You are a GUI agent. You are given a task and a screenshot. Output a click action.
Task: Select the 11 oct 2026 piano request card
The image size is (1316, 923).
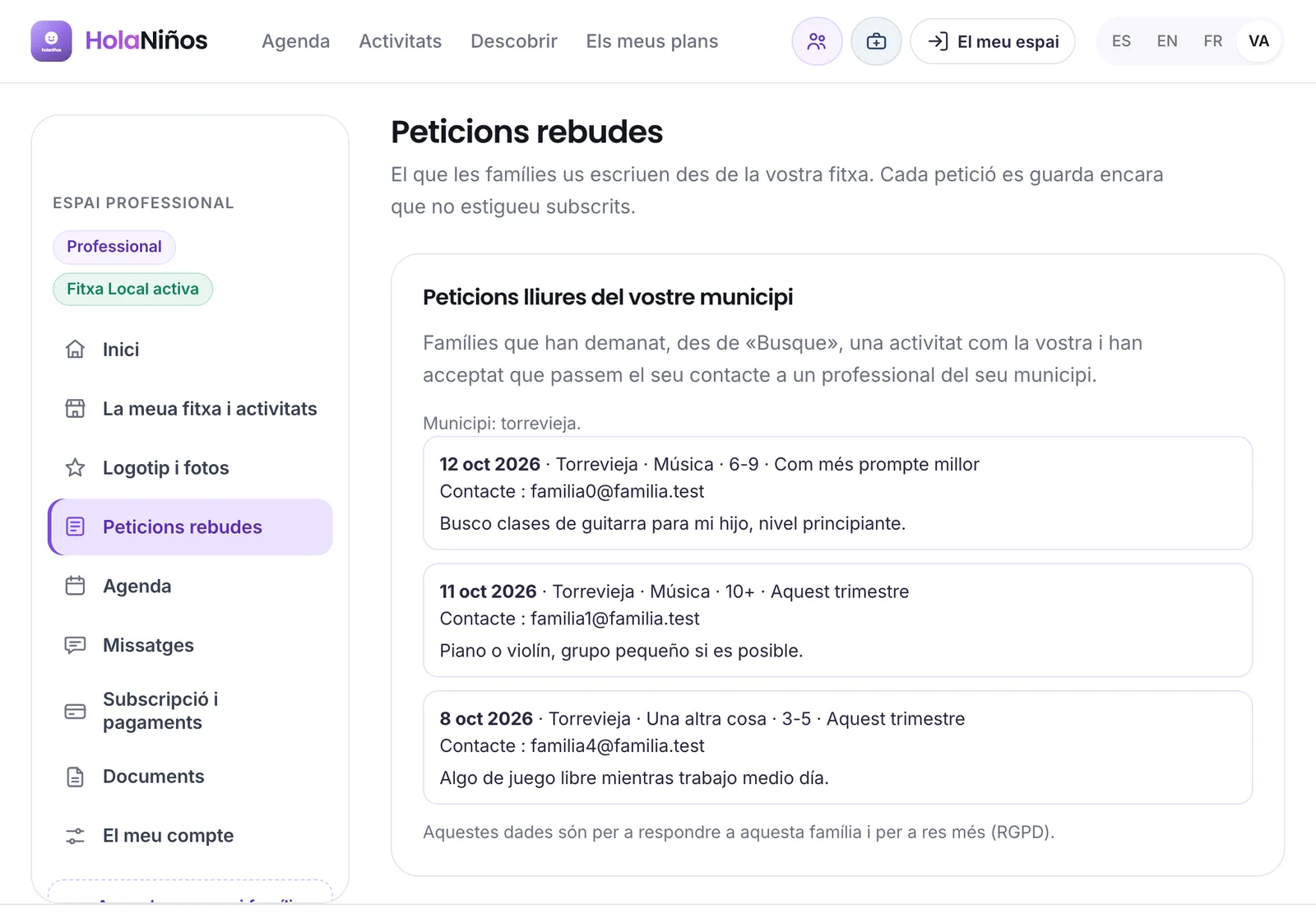837,620
